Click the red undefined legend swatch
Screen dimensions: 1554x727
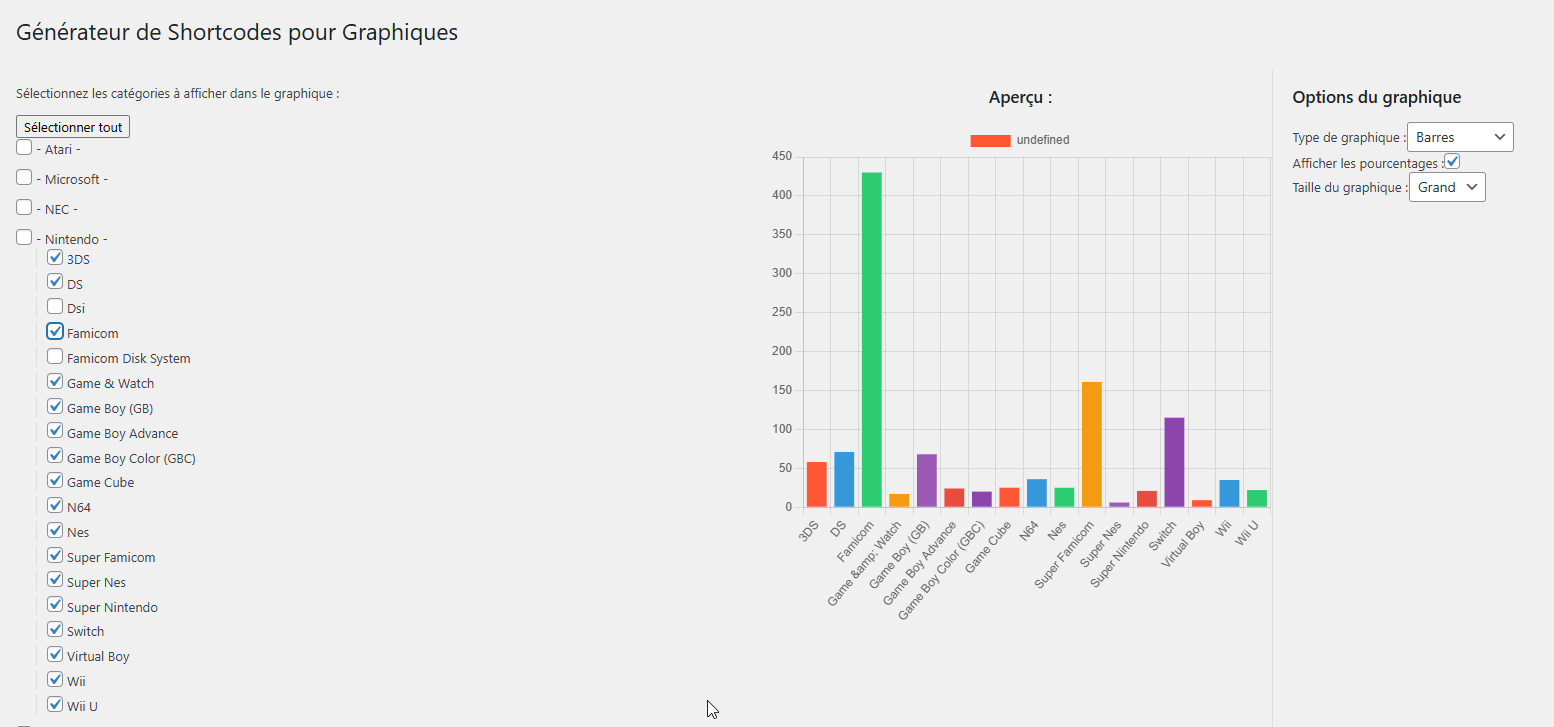click(990, 140)
